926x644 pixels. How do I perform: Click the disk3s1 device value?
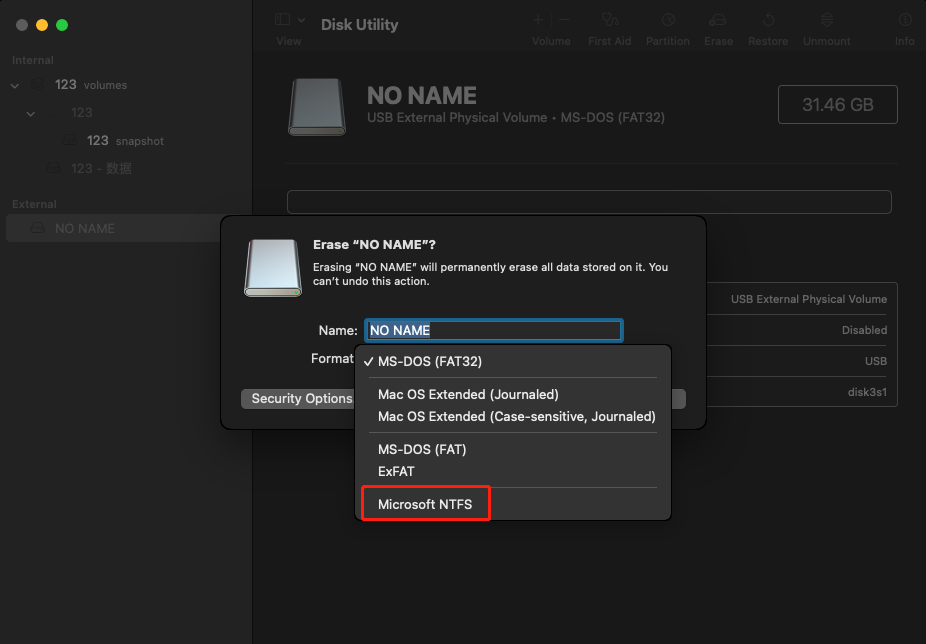click(867, 392)
